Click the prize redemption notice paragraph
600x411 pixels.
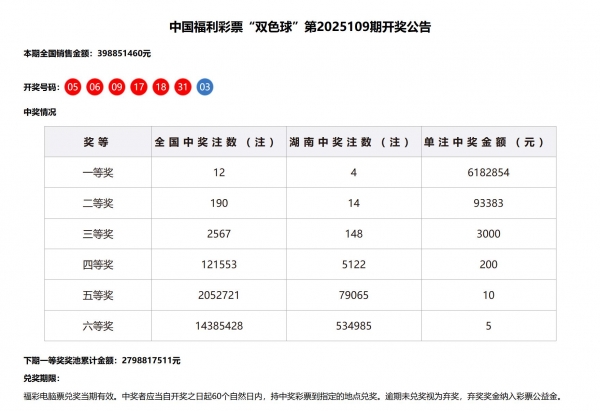pyautogui.click(x=292, y=396)
